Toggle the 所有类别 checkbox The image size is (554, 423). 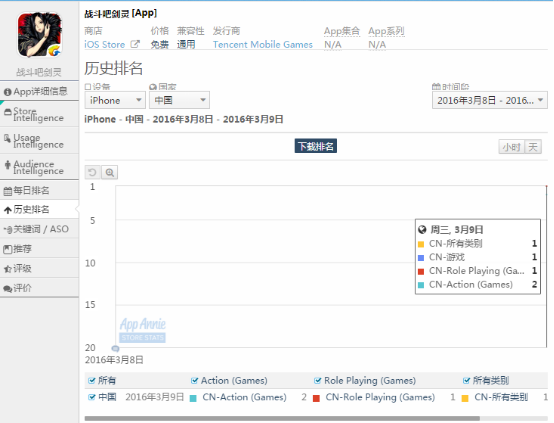point(466,381)
